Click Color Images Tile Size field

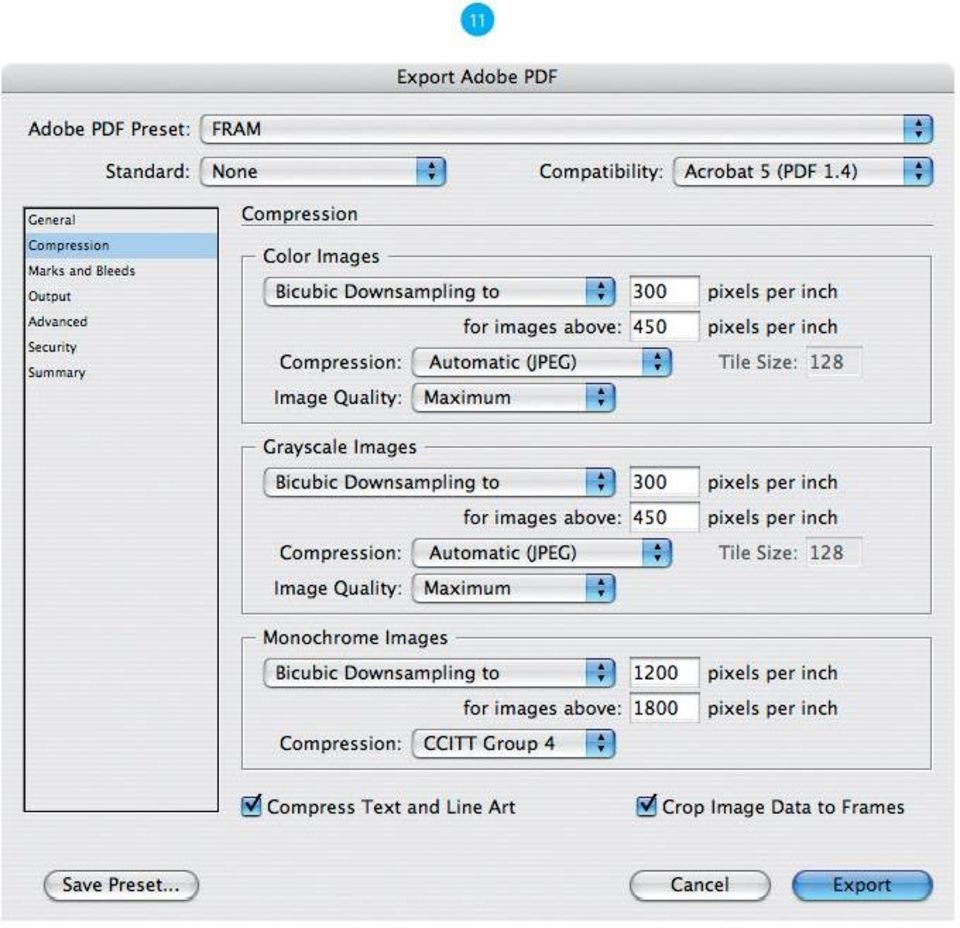point(833,362)
